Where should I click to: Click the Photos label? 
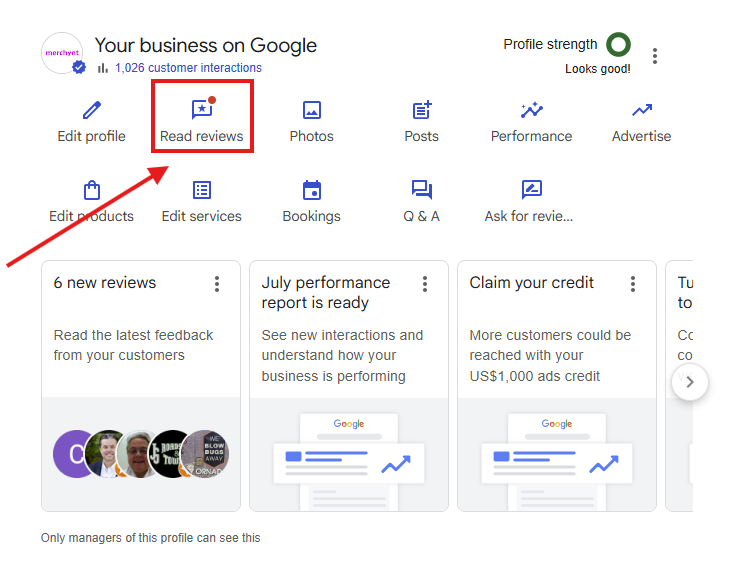312,136
